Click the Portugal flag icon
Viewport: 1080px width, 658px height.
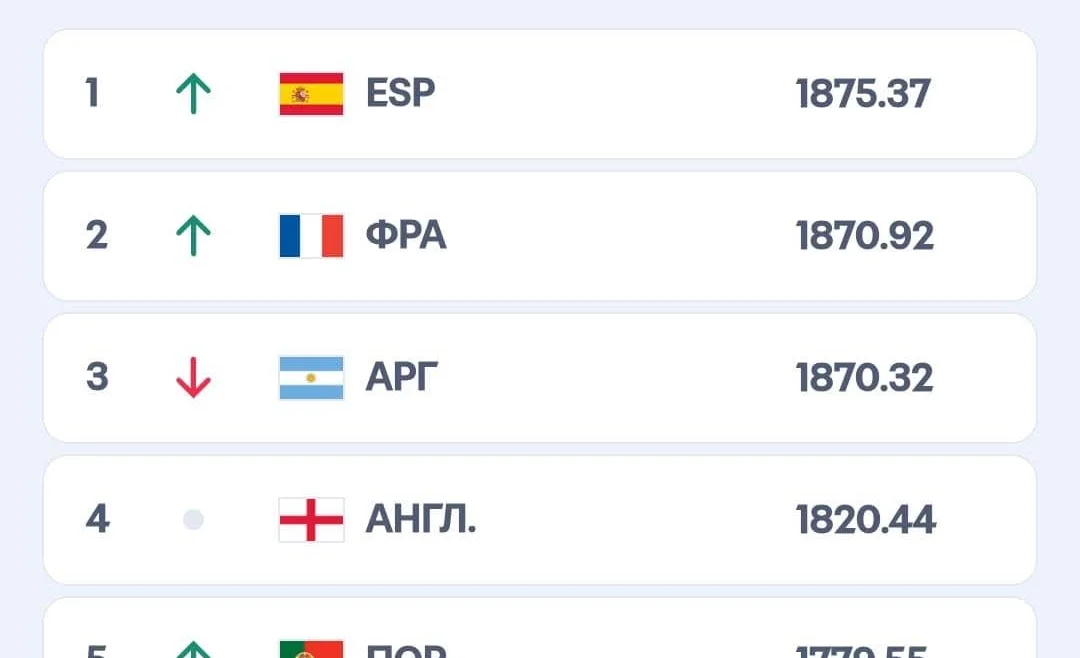(x=311, y=648)
